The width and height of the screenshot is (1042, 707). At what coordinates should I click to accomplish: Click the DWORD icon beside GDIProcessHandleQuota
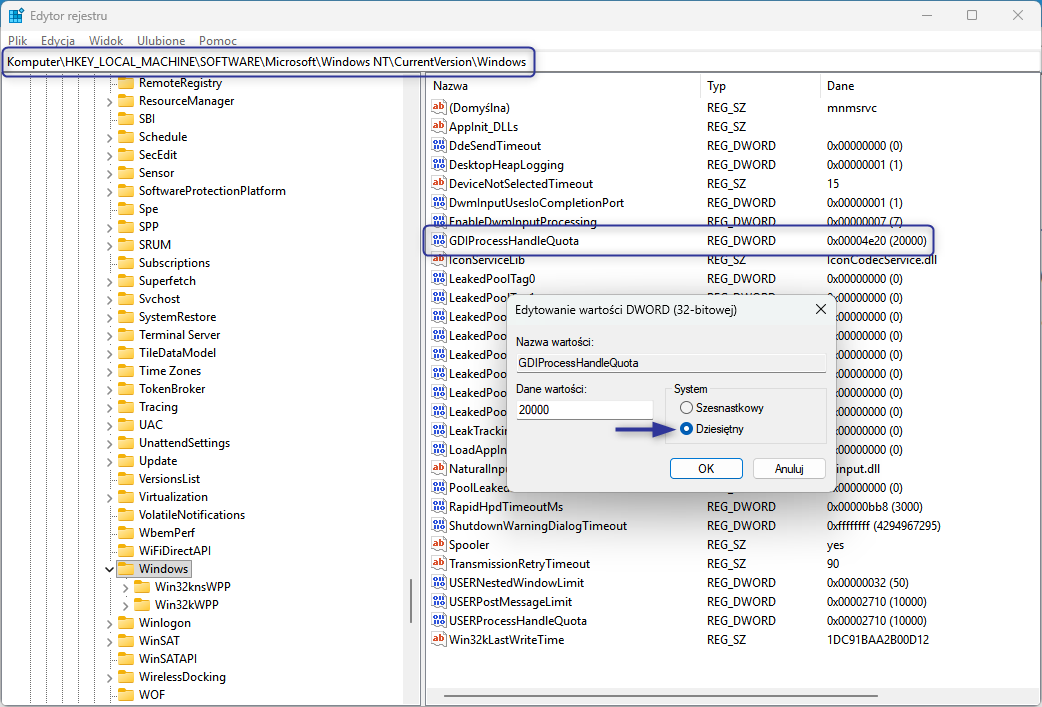tap(438, 241)
